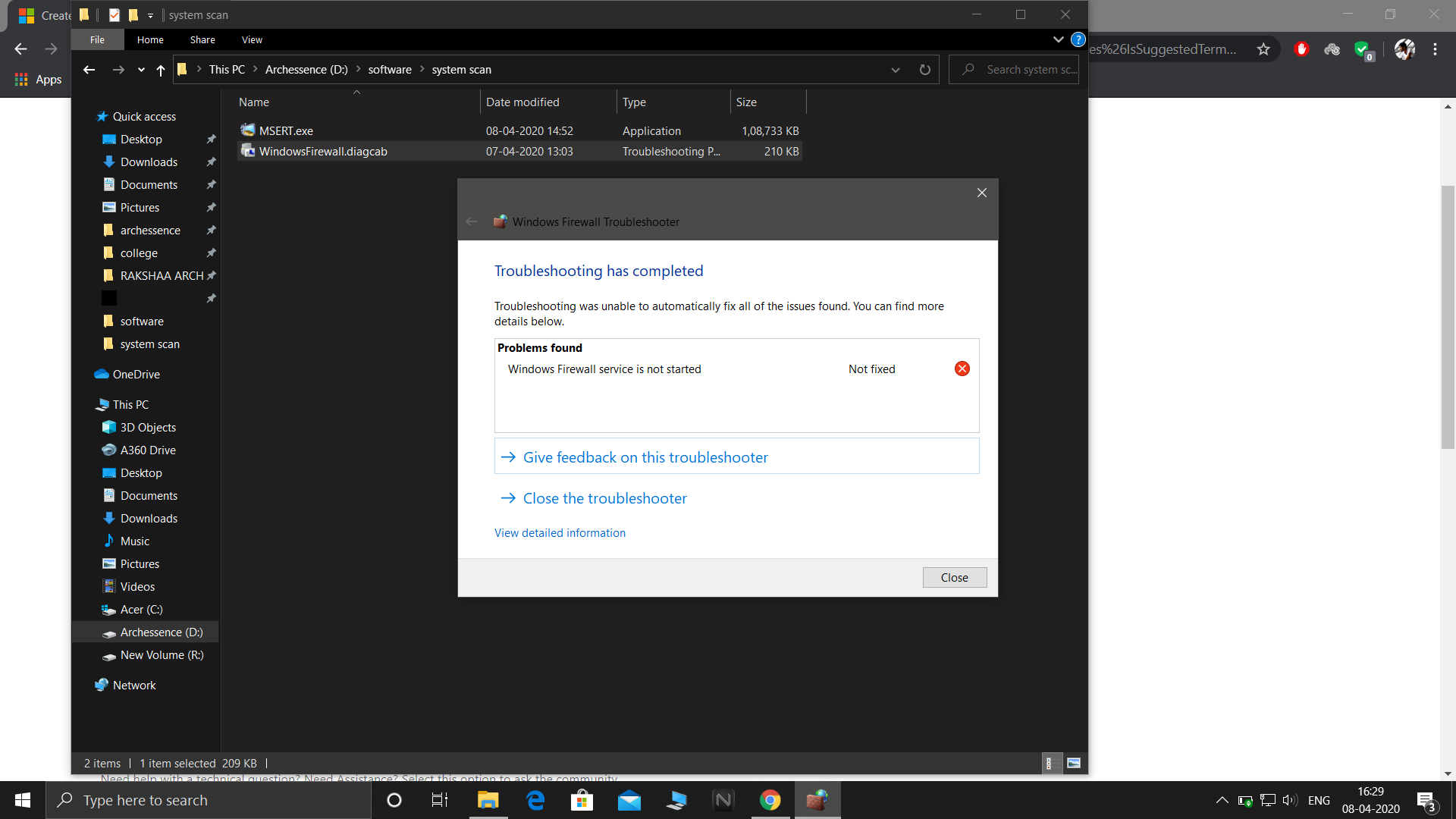Image resolution: width=1456 pixels, height=819 pixels.
Task: Click the Close button in troubleshooter
Action: click(x=954, y=577)
